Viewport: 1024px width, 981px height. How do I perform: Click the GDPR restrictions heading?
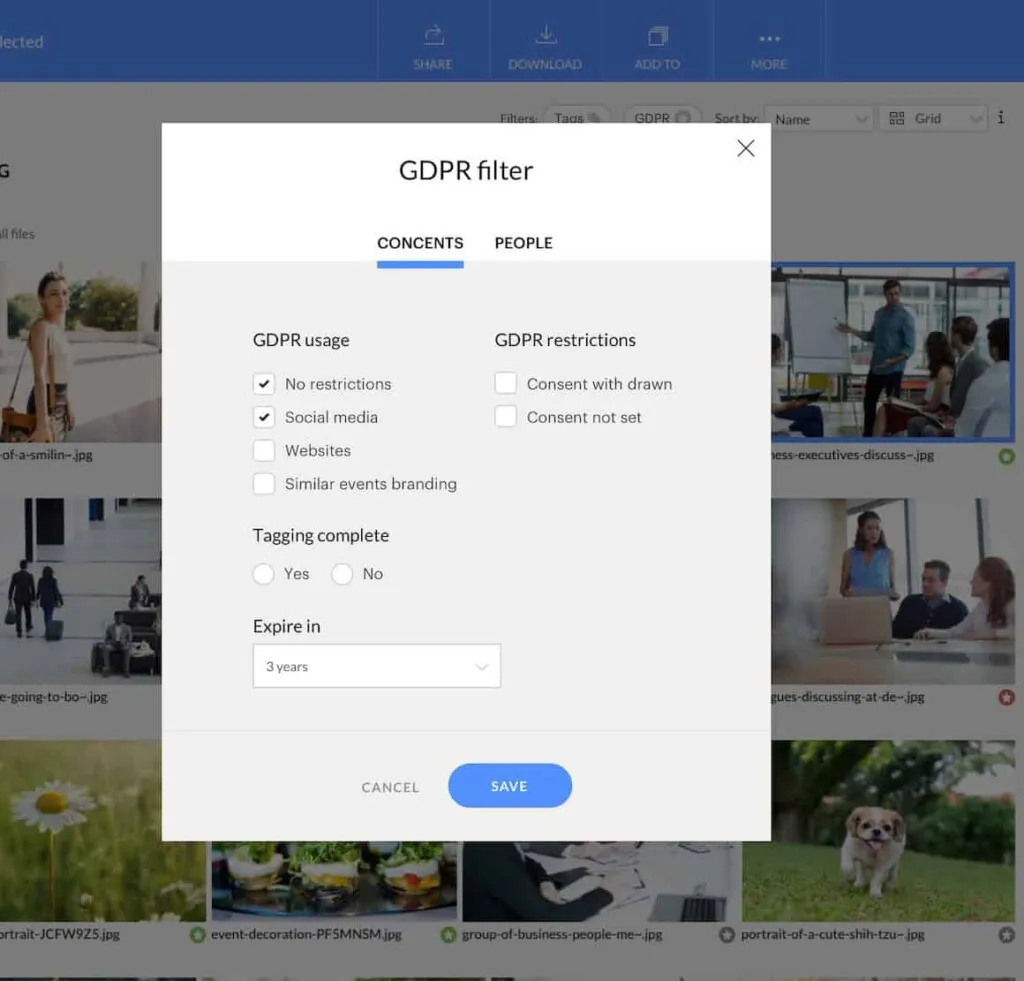pos(565,340)
